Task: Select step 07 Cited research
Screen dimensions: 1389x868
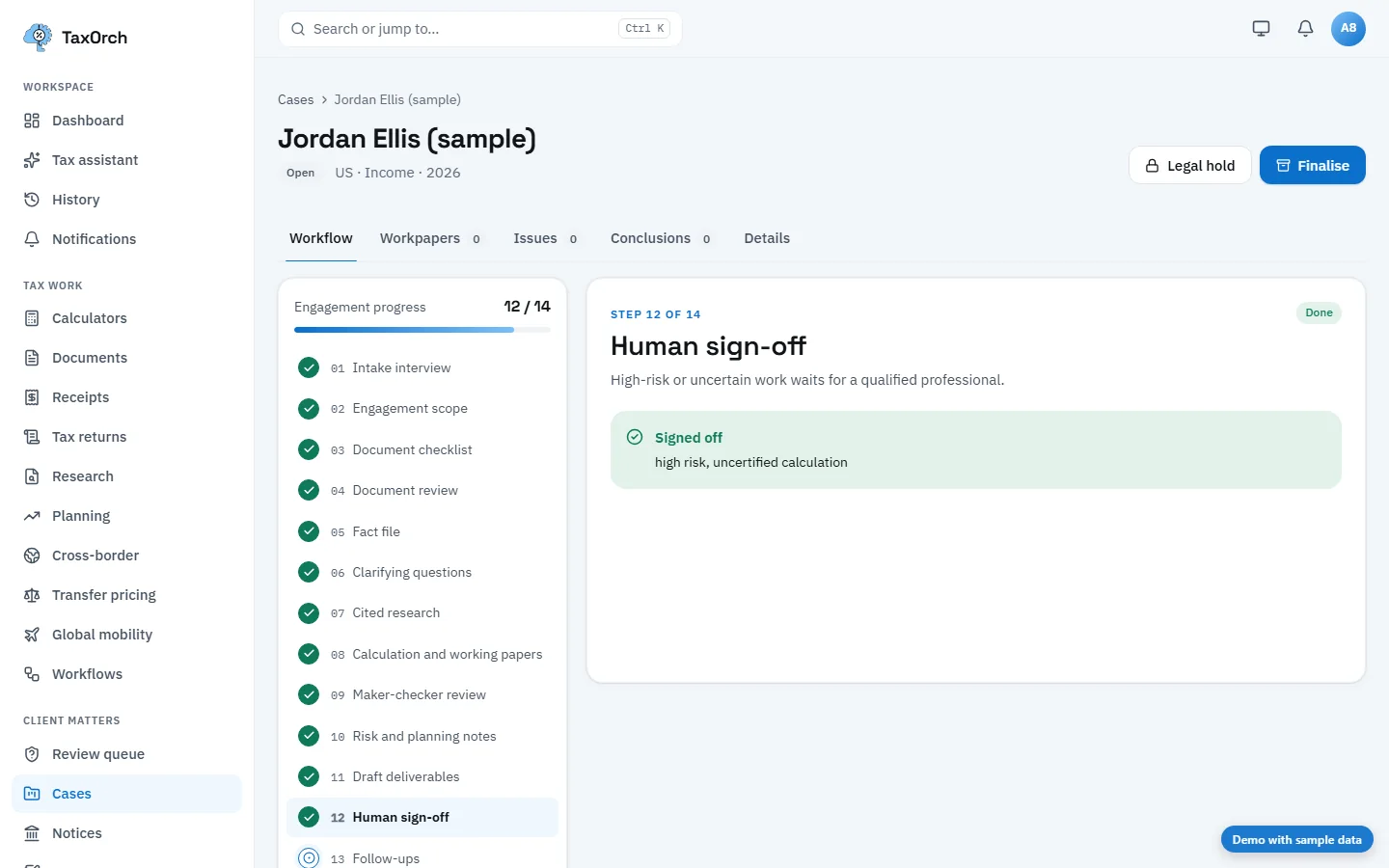Action: click(x=422, y=613)
